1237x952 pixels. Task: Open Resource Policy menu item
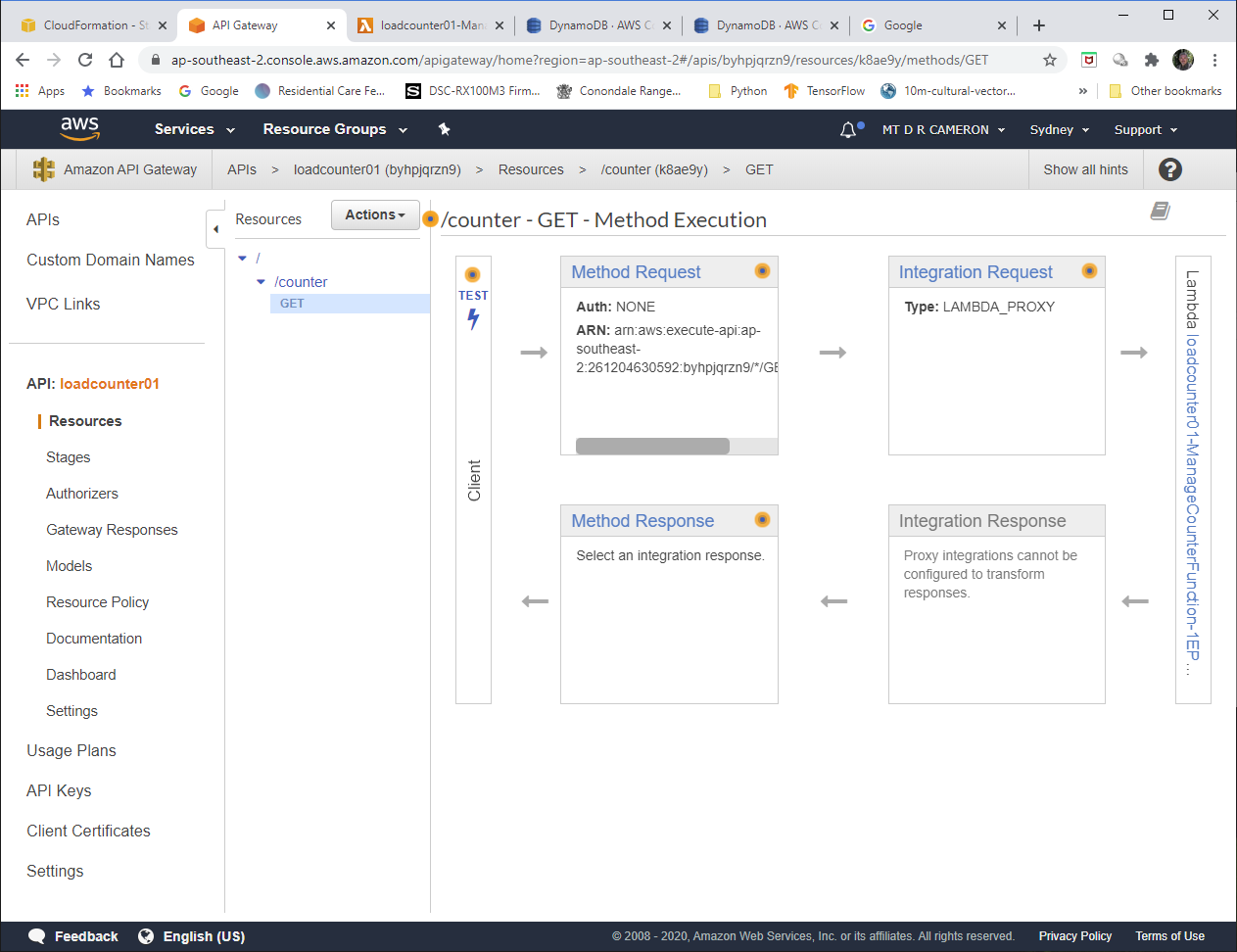pyautogui.click(x=97, y=602)
